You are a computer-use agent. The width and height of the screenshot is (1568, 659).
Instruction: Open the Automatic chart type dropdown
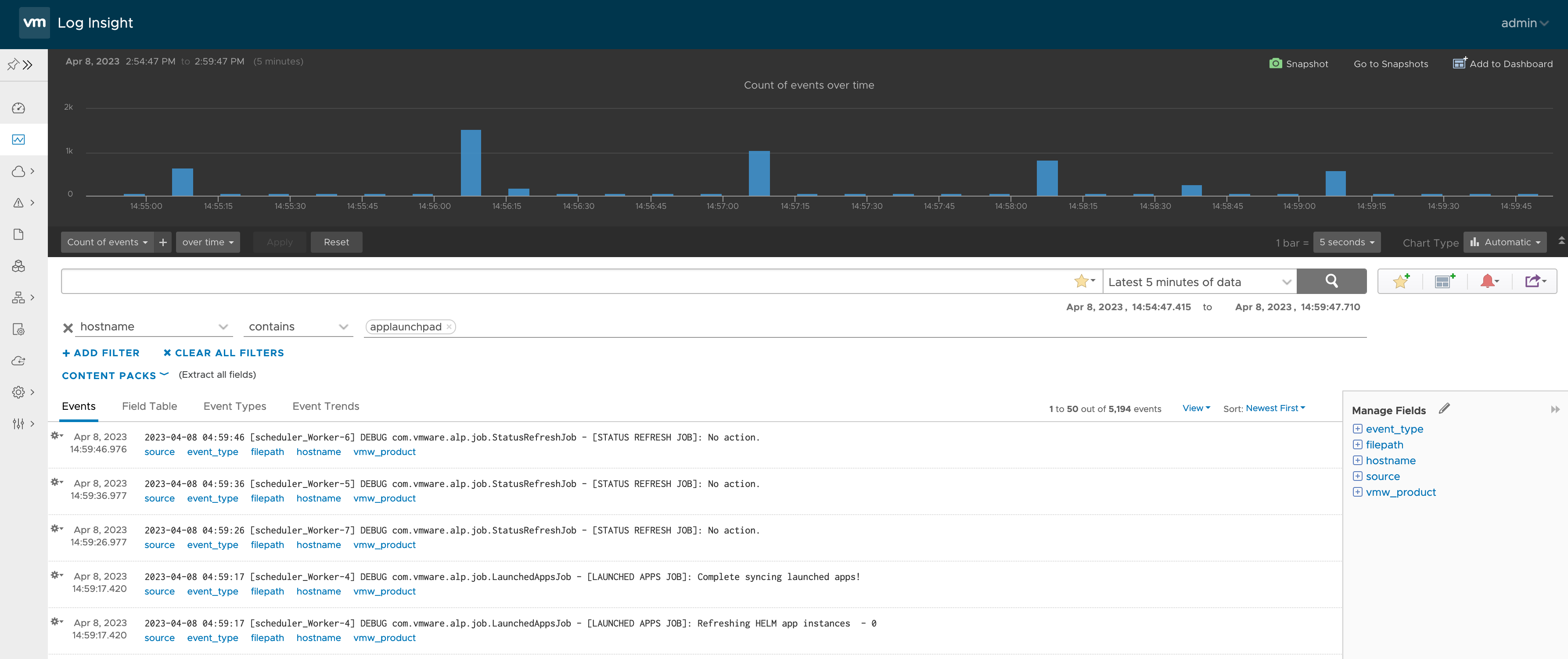point(1505,242)
